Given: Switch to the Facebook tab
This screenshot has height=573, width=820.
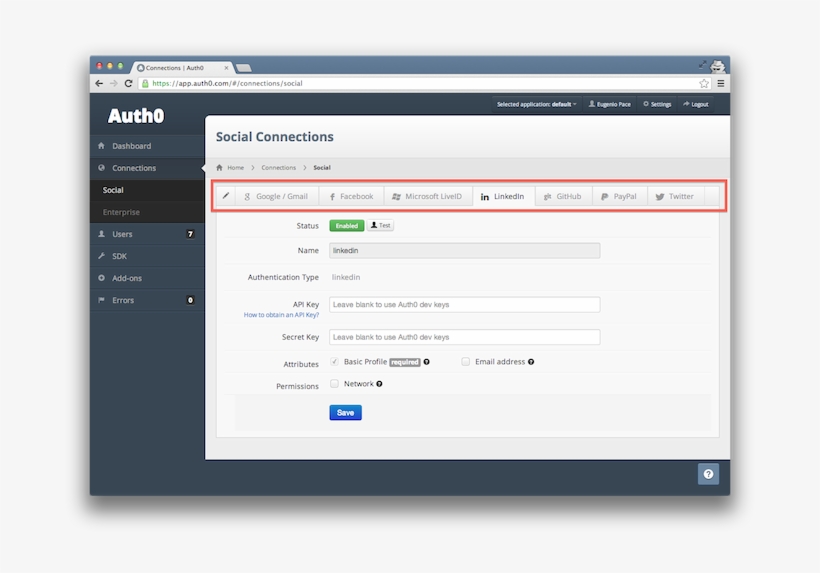Looking at the screenshot, I should [351, 197].
